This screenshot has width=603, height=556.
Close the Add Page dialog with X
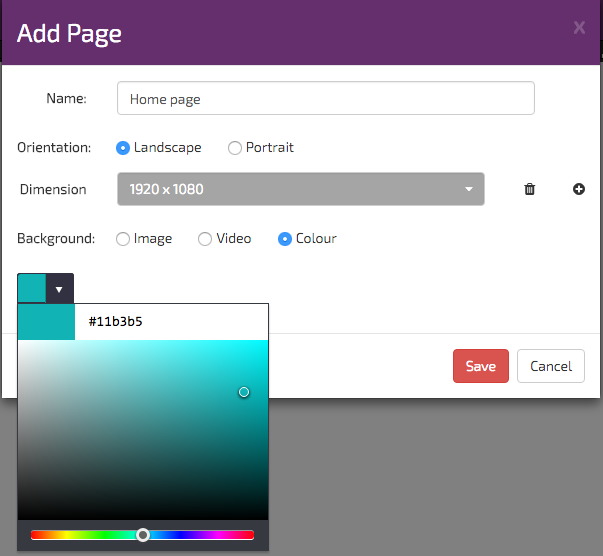point(579,28)
